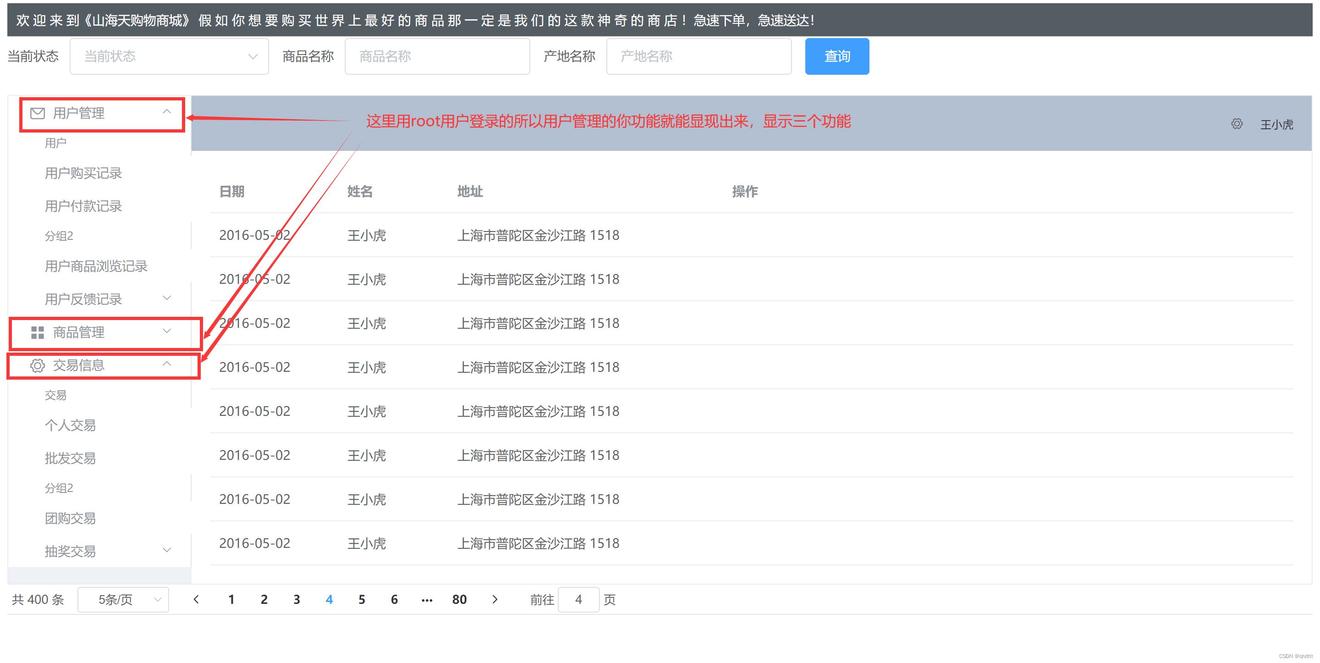Open 批发交易 menu item
This screenshot has height=663, width=1320.
(70, 458)
